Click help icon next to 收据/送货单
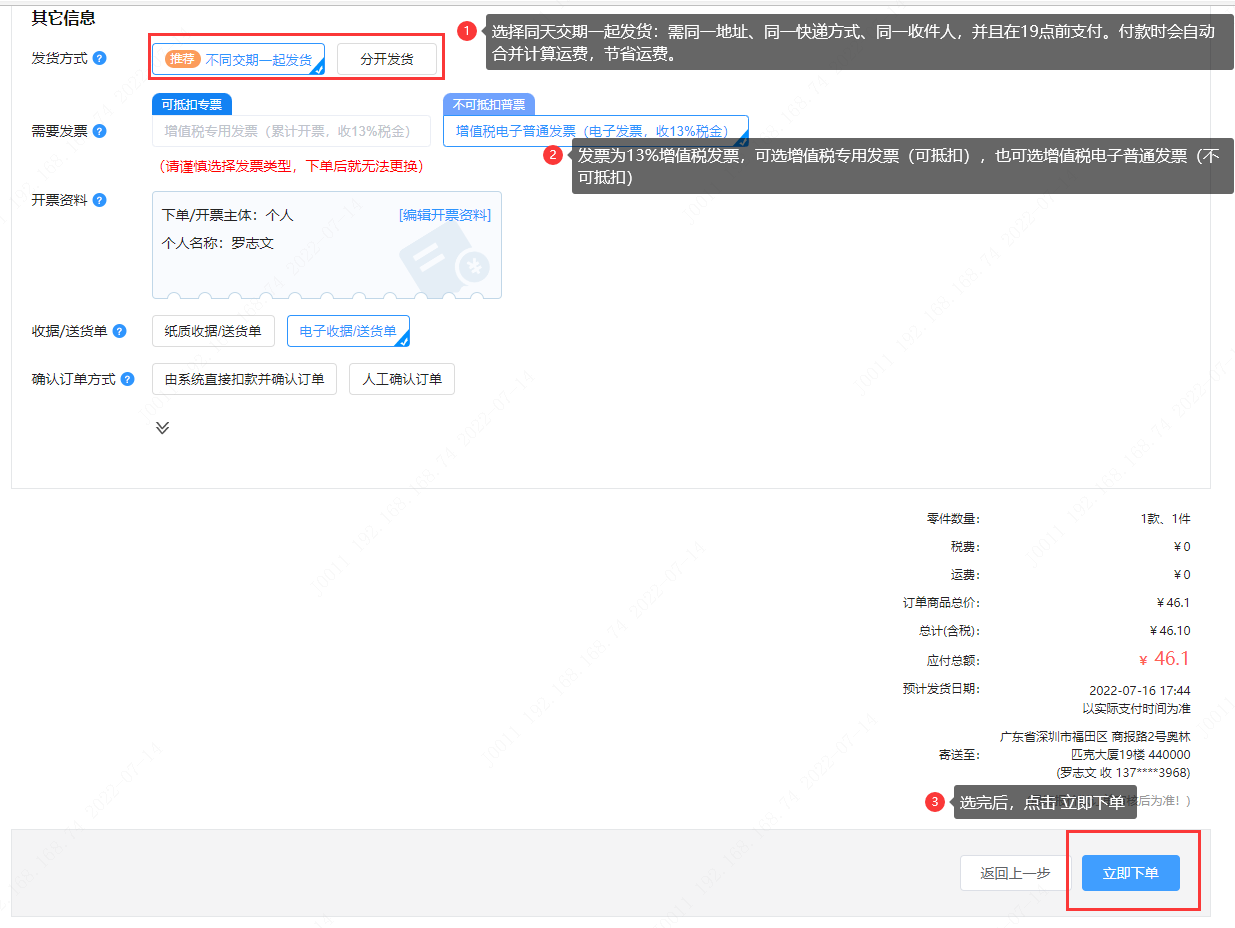The height and width of the screenshot is (928, 1235). click(120, 331)
